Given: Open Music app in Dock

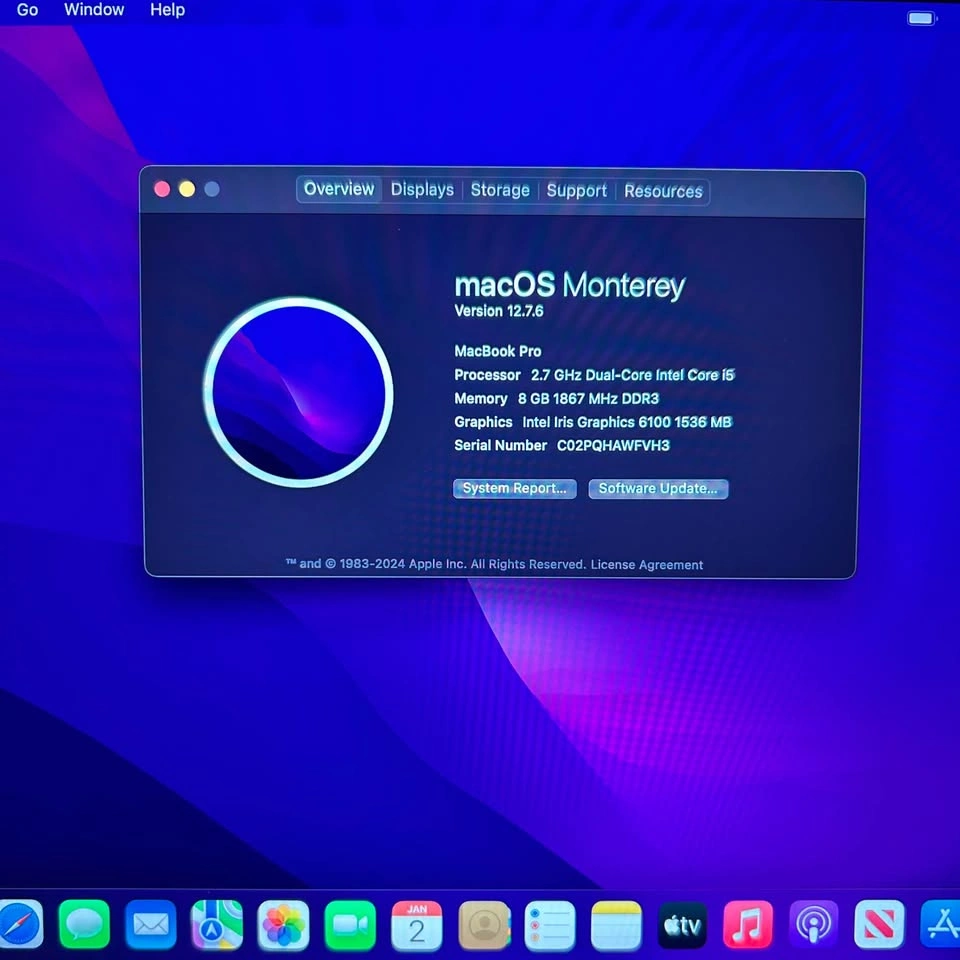Looking at the screenshot, I should pos(748,924).
